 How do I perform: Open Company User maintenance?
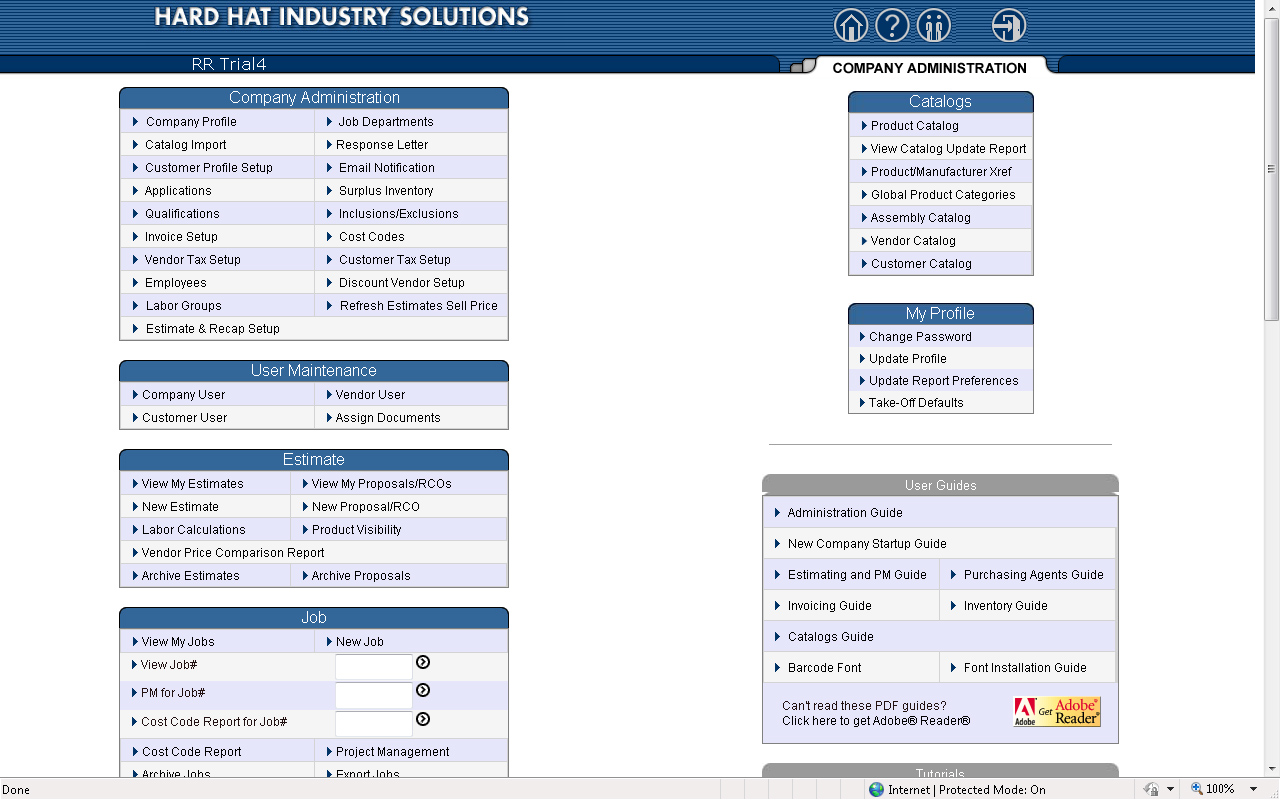[x=184, y=395]
